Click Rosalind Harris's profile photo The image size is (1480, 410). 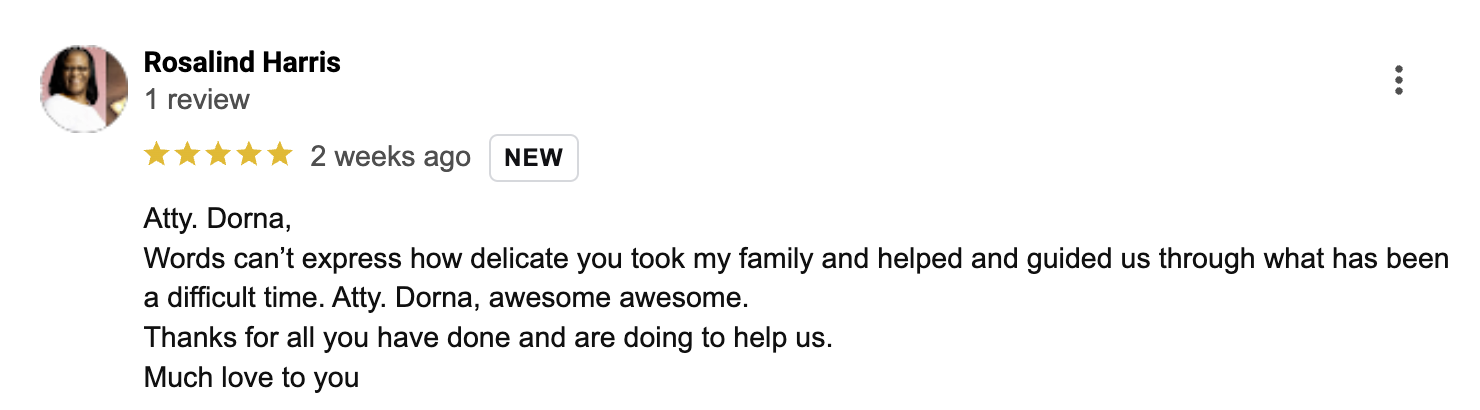click(84, 89)
